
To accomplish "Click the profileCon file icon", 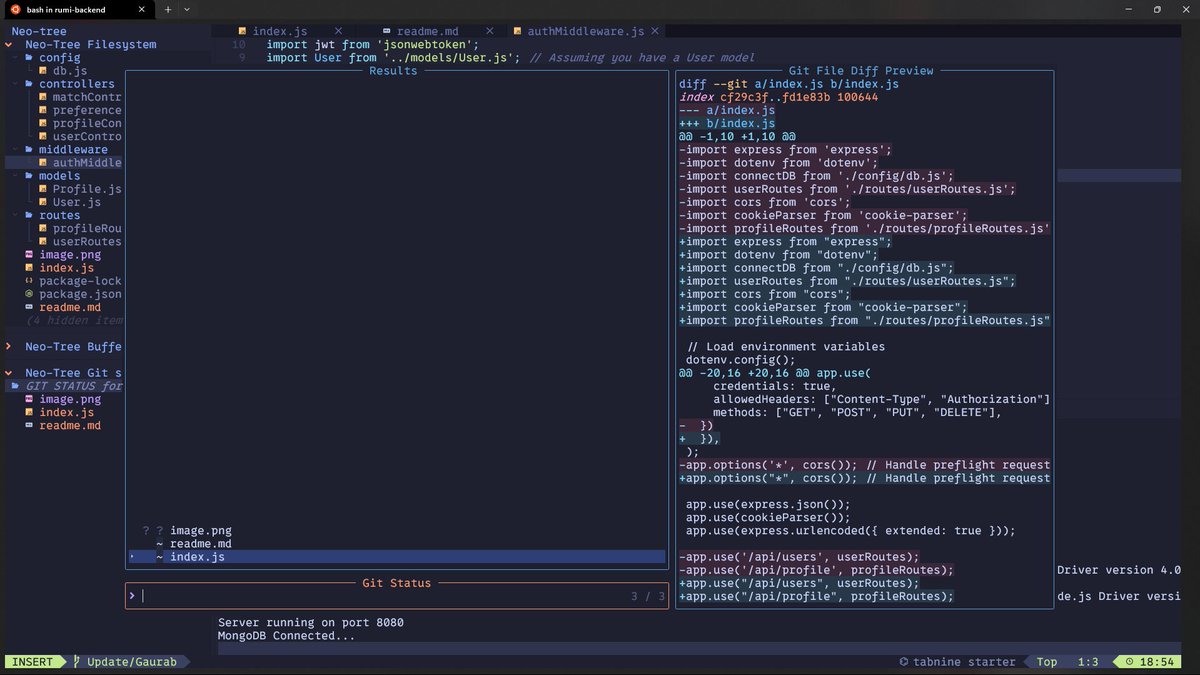I will pyautogui.click(x=43, y=123).
